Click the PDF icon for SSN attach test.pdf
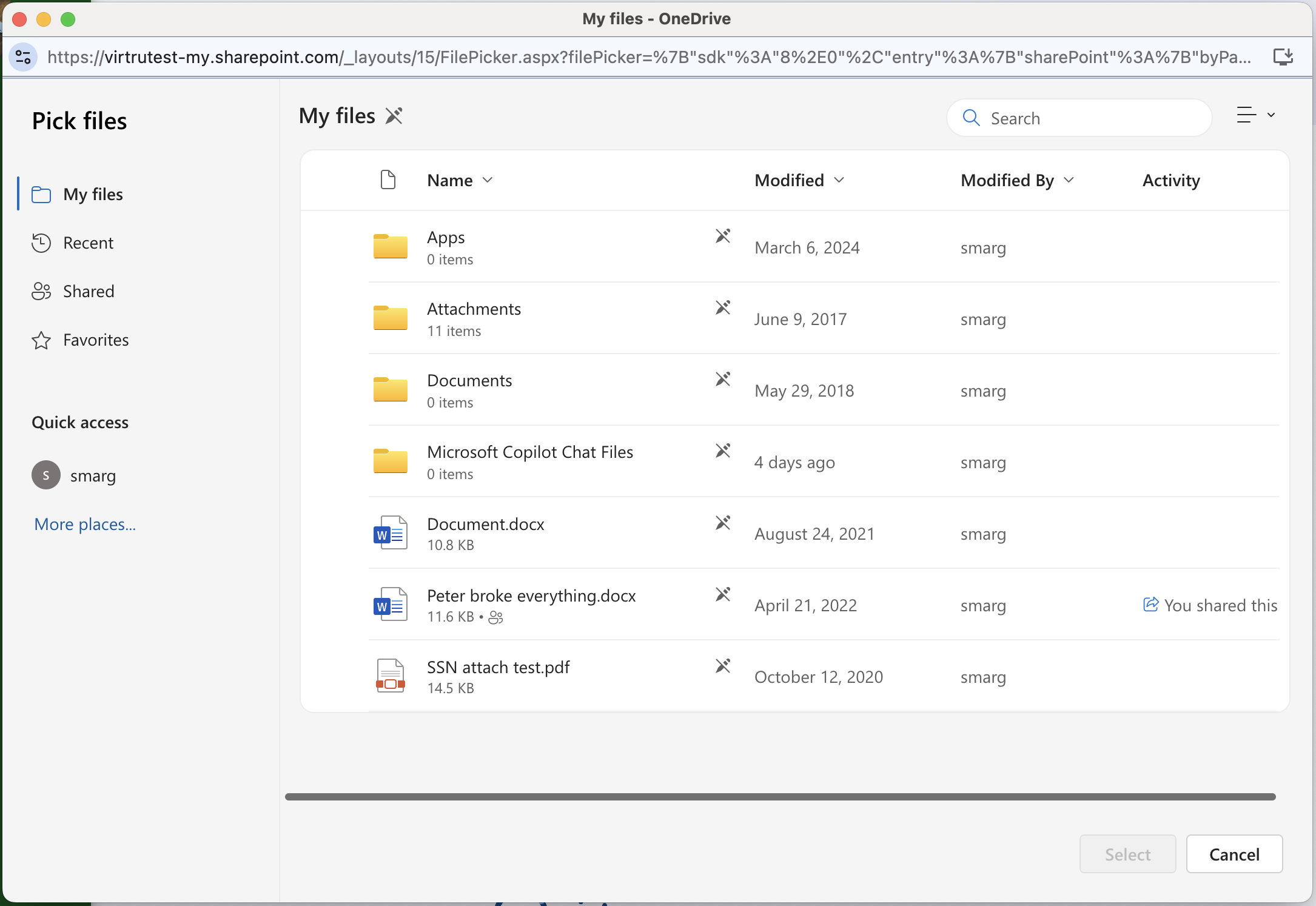 390,676
